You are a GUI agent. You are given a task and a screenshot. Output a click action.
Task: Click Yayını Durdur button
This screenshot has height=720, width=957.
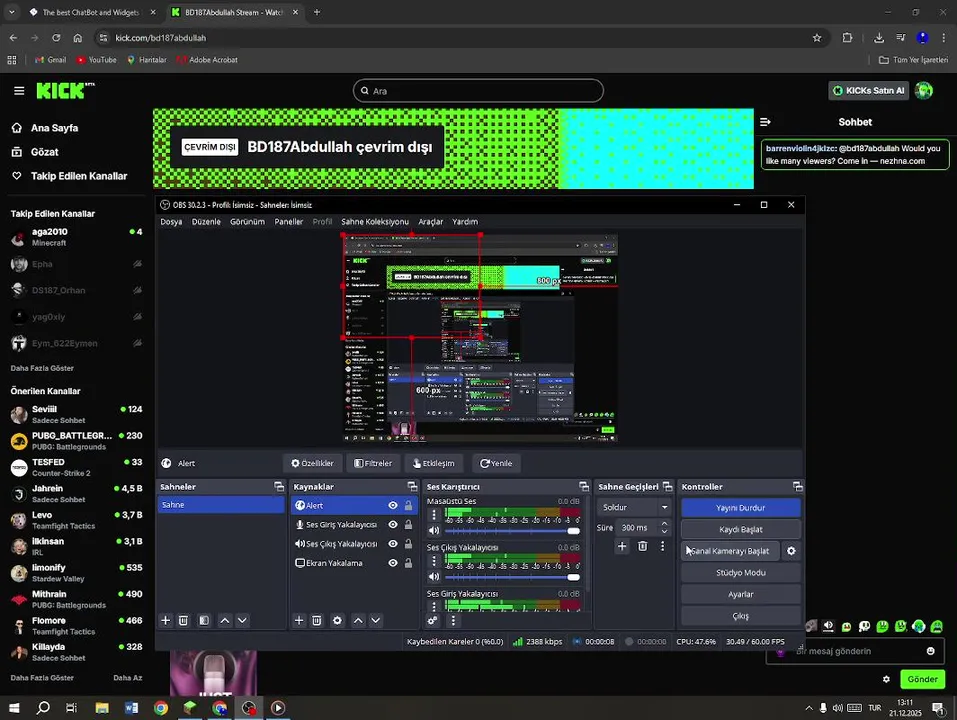[x=740, y=508]
